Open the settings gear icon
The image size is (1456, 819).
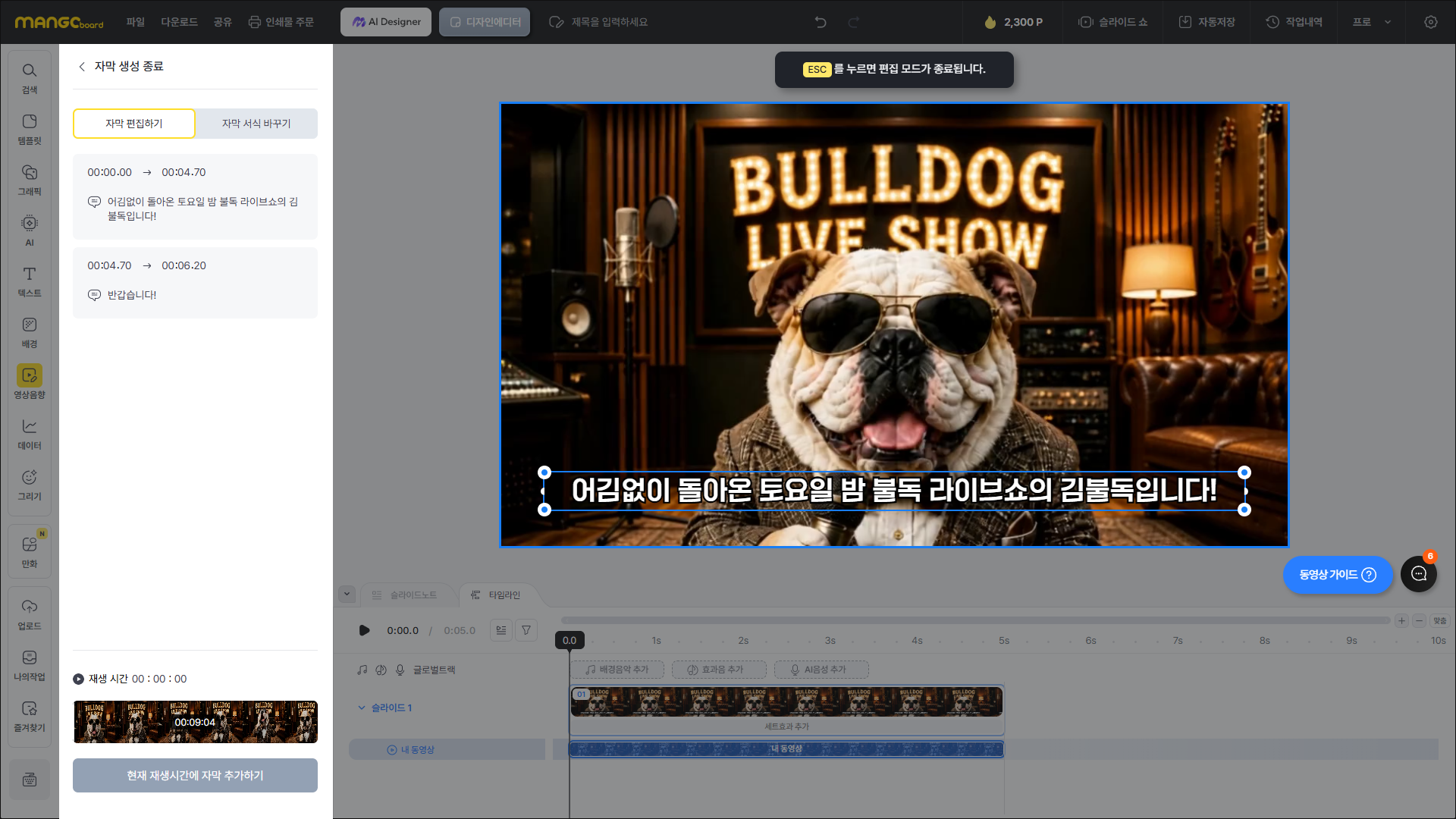1430,22
